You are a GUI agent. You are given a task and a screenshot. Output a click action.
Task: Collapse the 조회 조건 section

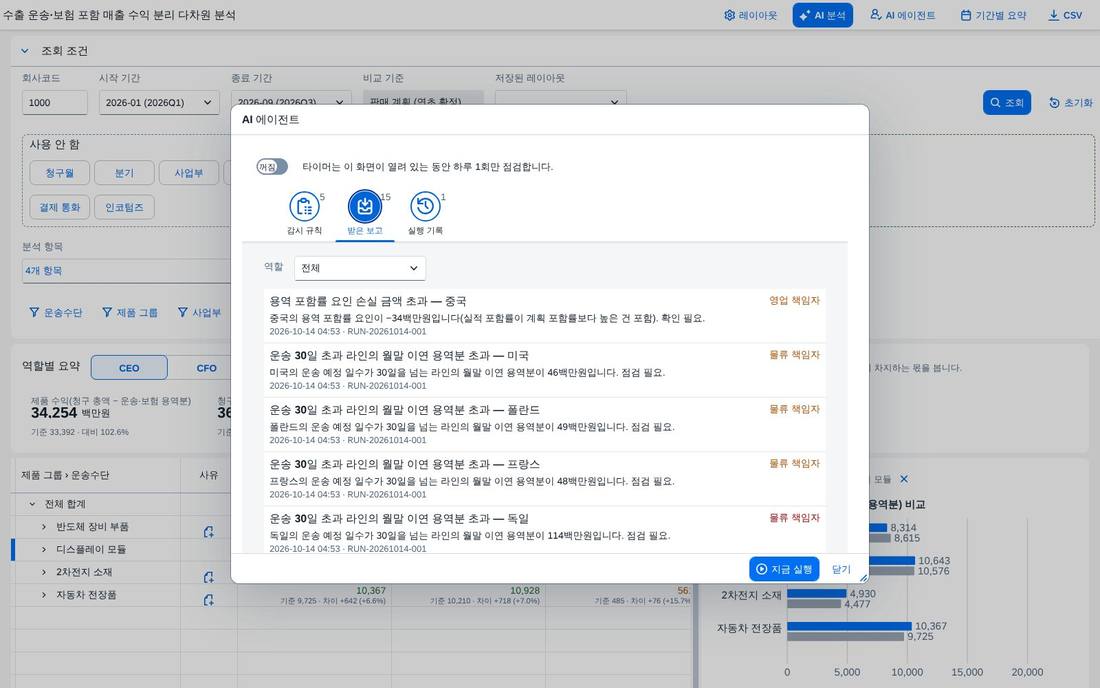25,50
